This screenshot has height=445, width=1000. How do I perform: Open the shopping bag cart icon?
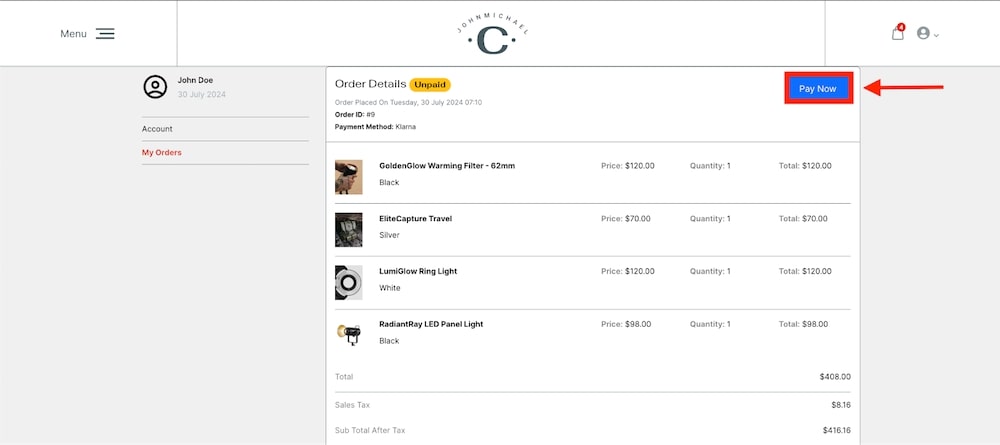(x=898, y=34)
